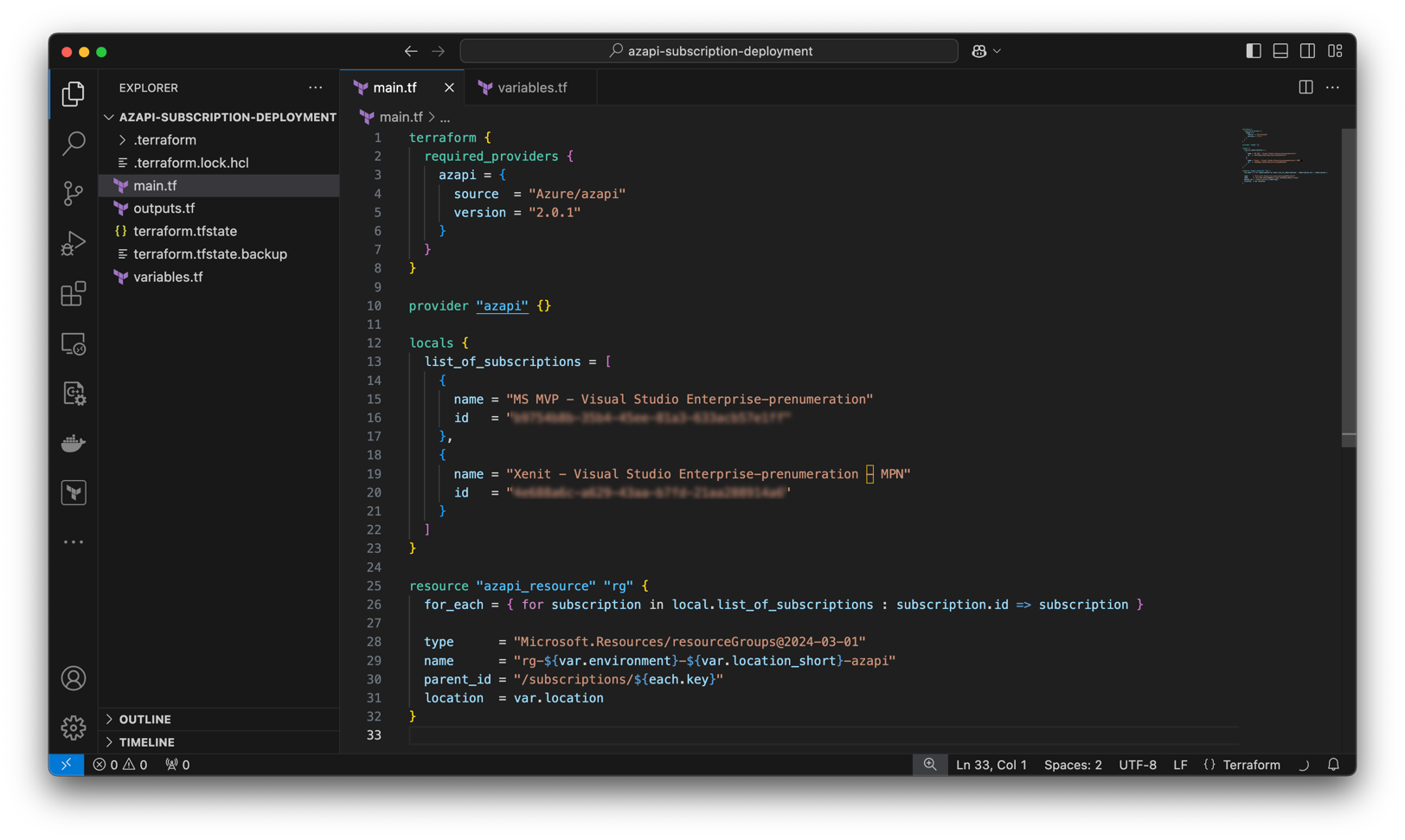Click the command center search field
1405x840 pixels.
coord(709,51)
